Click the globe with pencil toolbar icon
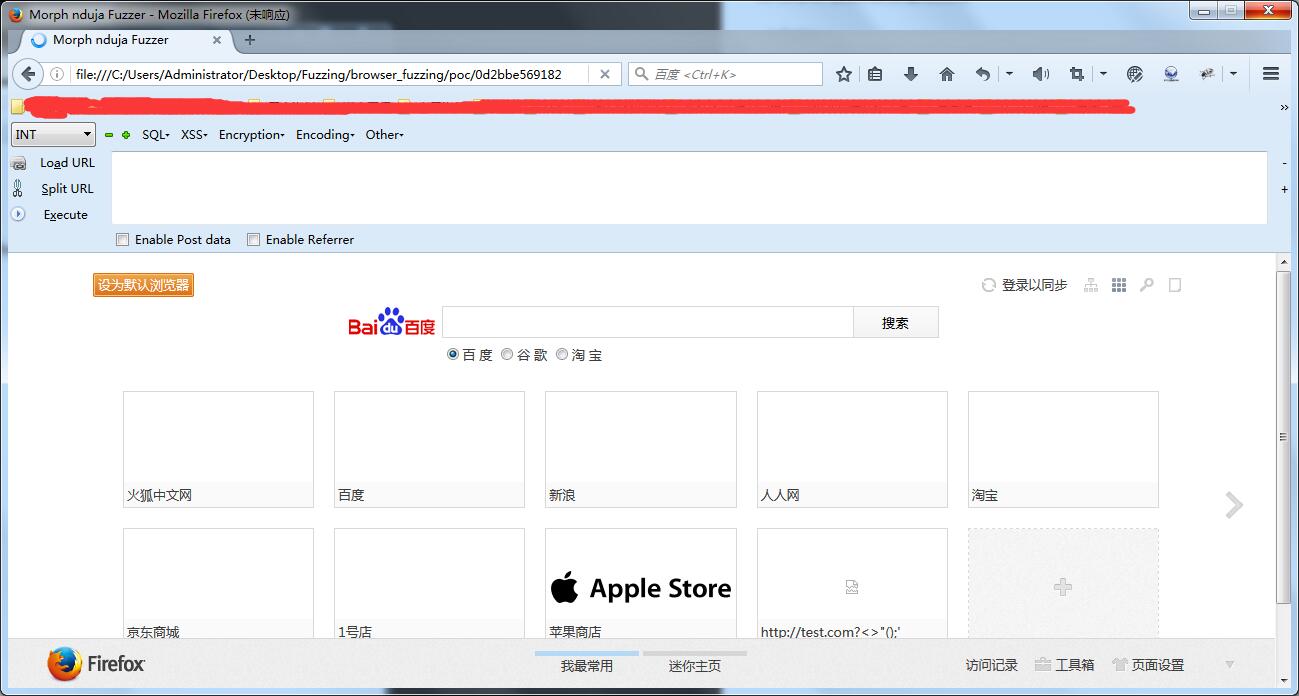This screenshot has width=1299, height=696. 1134,74
